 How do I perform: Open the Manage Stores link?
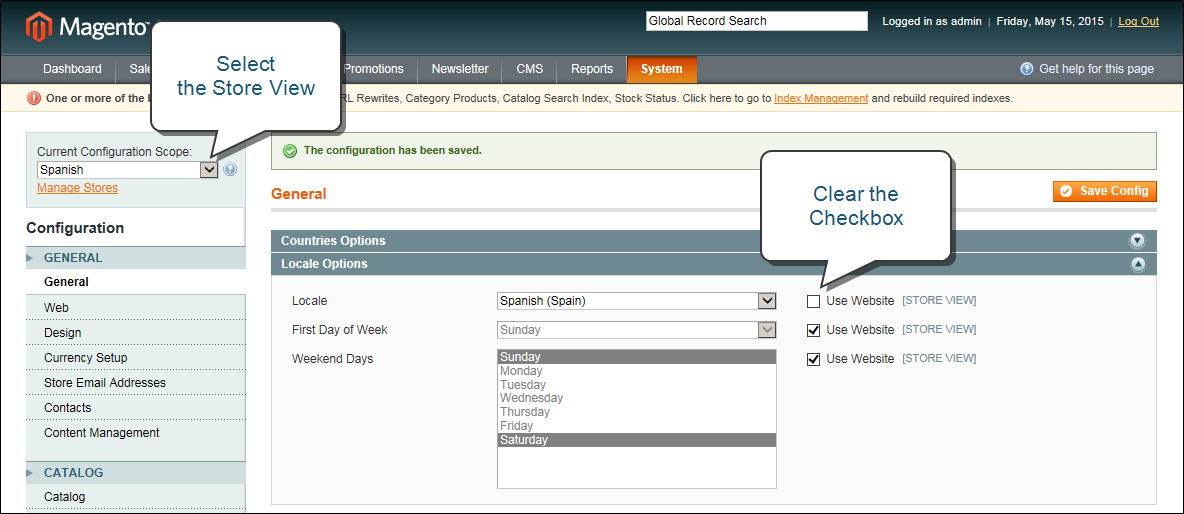pyautogui.click(x=77, y=188)
